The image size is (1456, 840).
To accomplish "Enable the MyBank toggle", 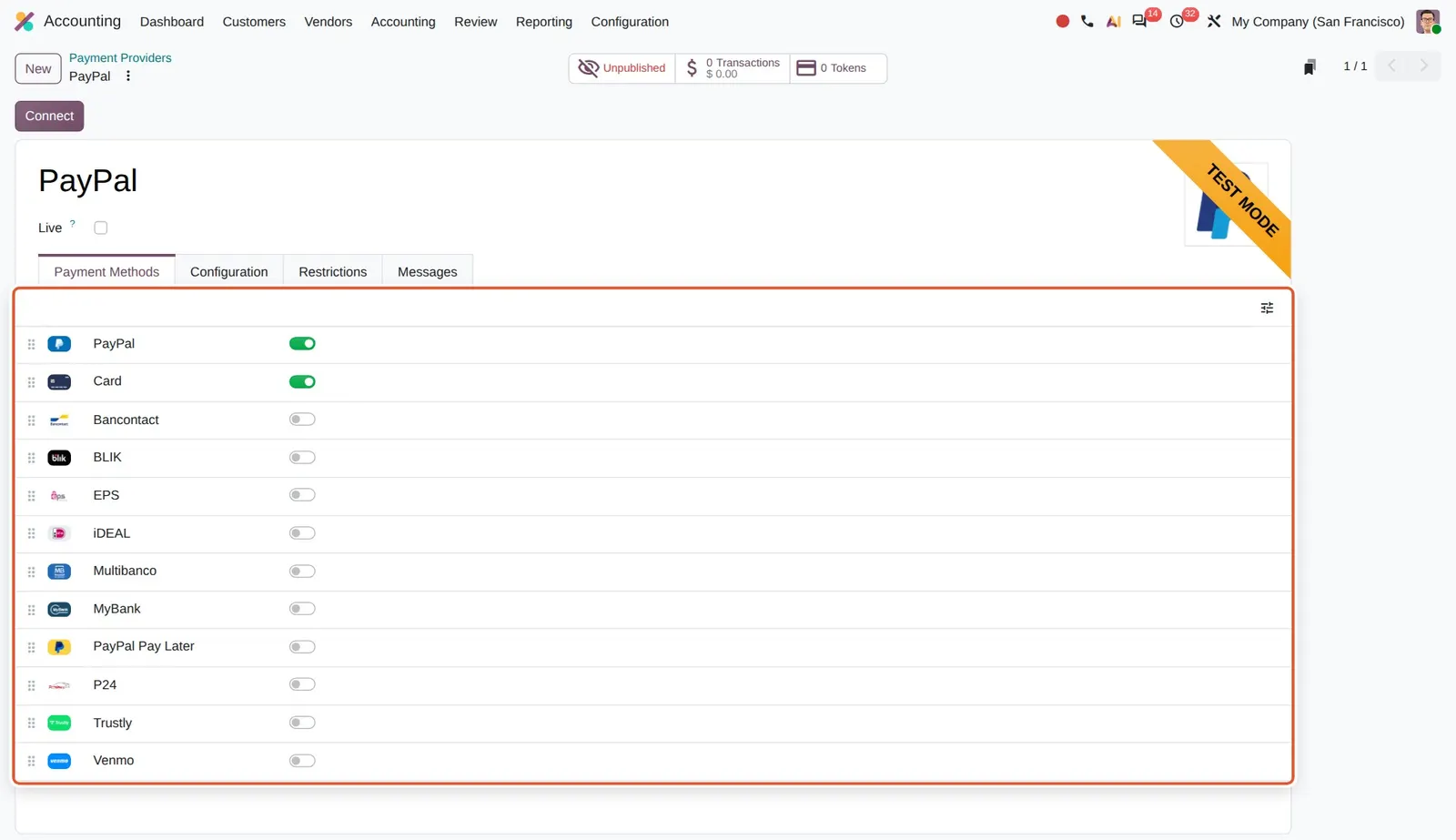I will [302, 609].
